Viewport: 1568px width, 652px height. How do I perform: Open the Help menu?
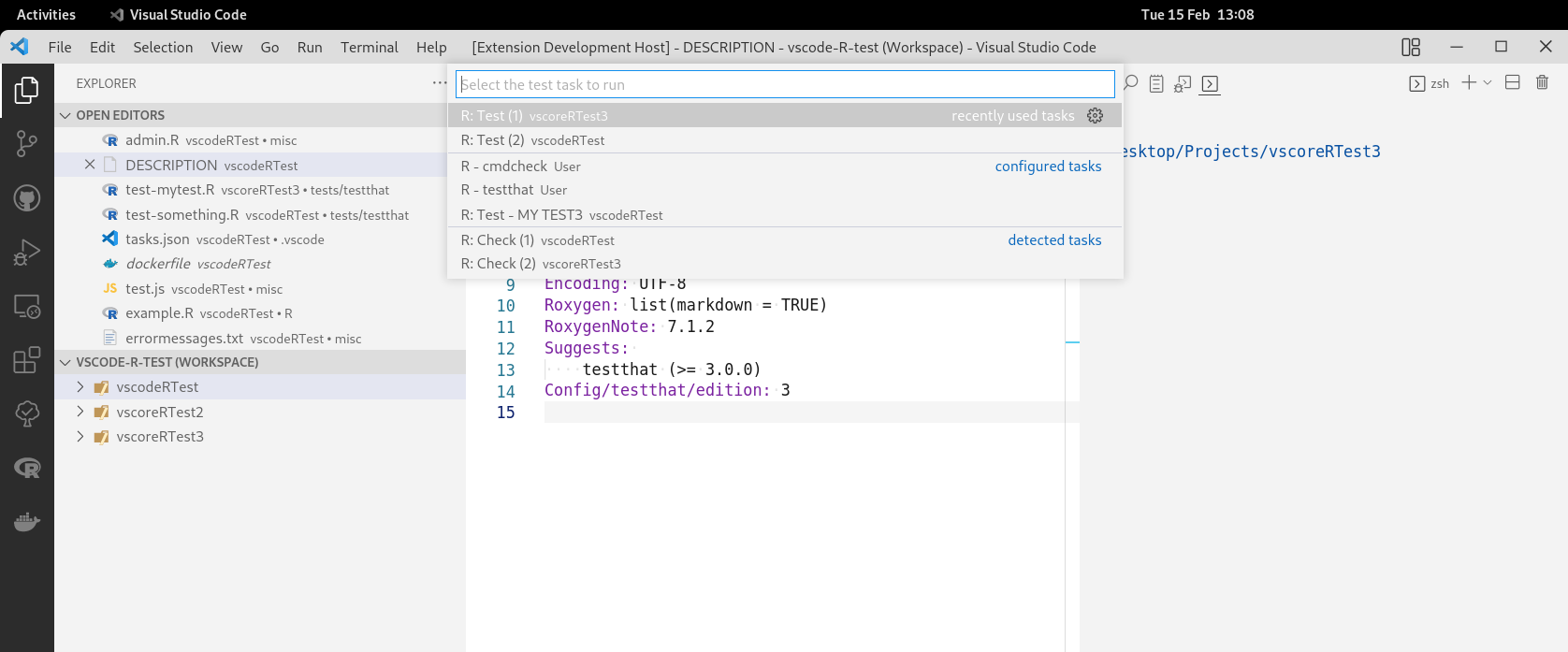coord(431,47)
